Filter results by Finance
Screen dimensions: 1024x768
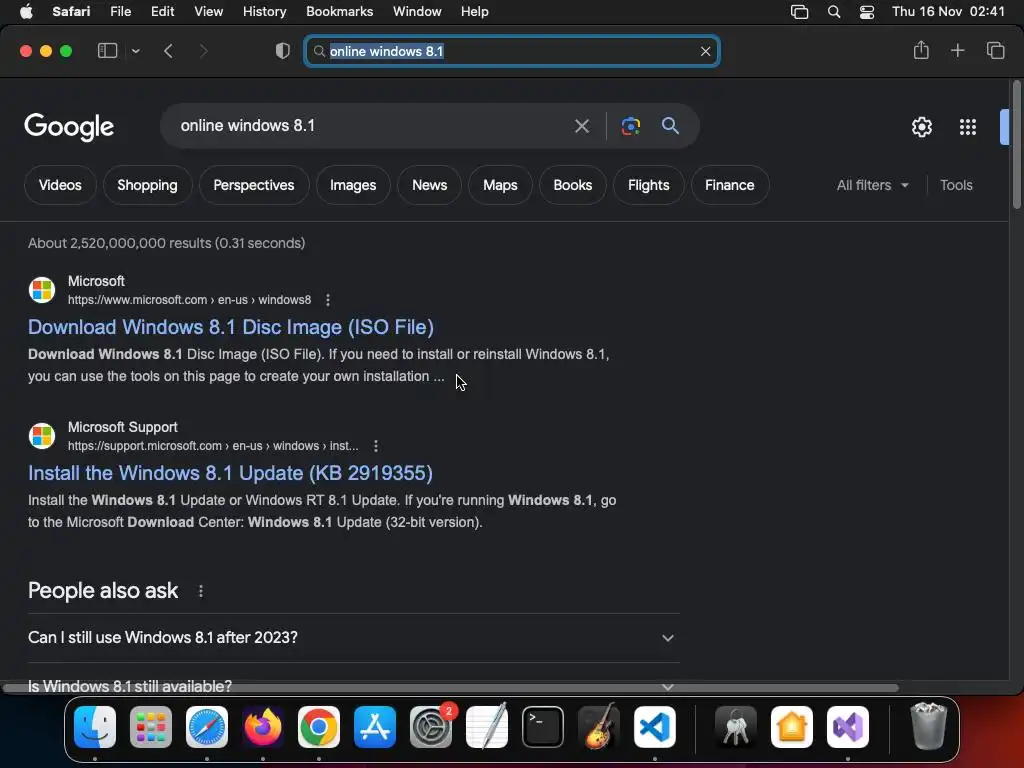729,185
